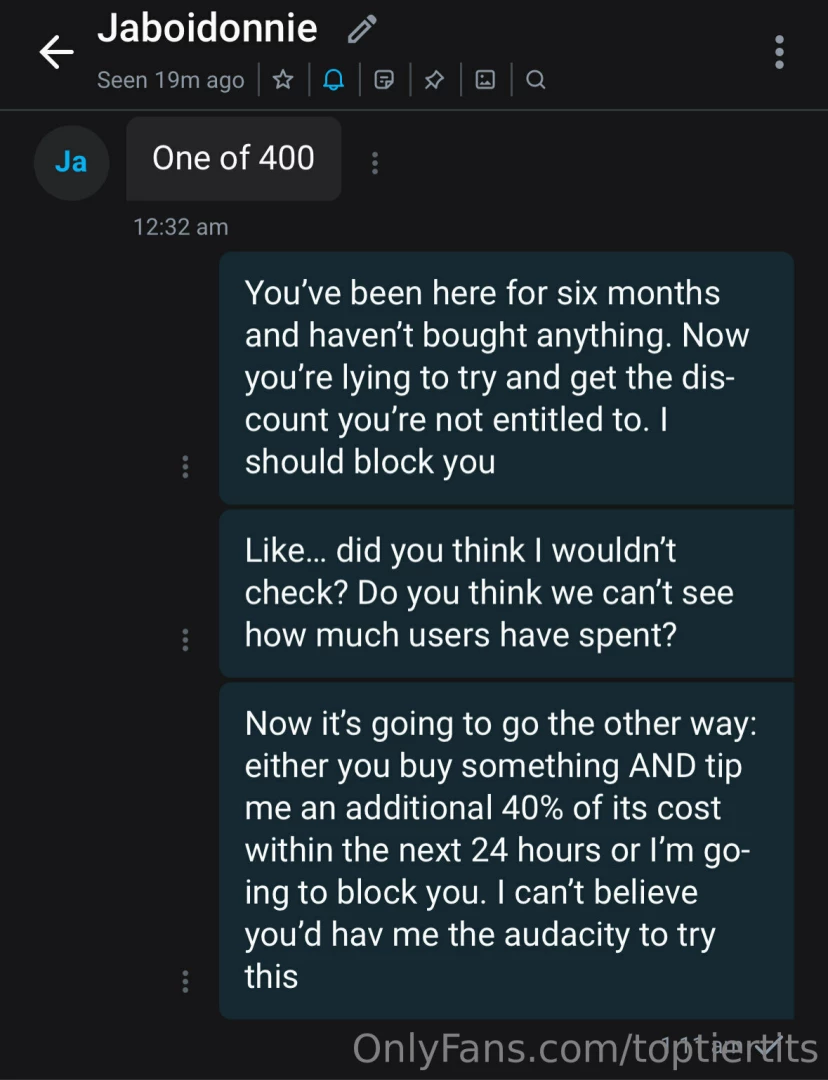Open options for "One of 400" message
Image resolution: width=828 pixels, height=1080 pixels.
tap(374, 162)
